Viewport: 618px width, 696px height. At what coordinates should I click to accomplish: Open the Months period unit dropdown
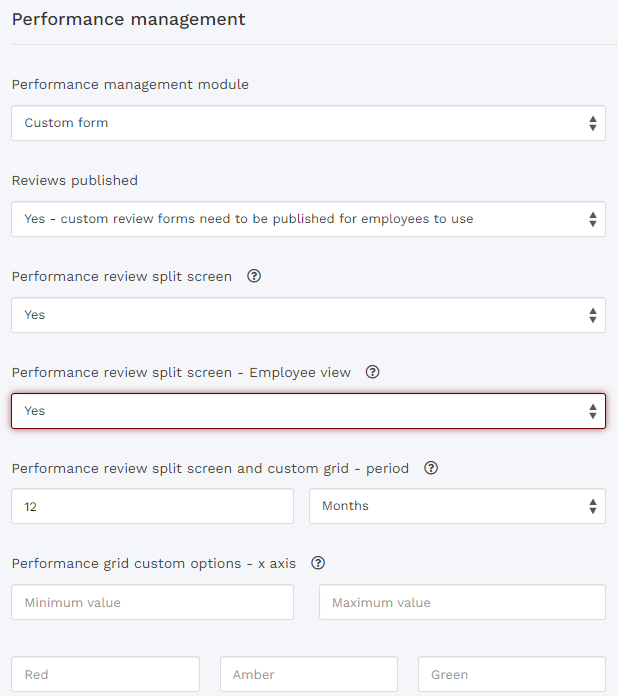point(457,506)
